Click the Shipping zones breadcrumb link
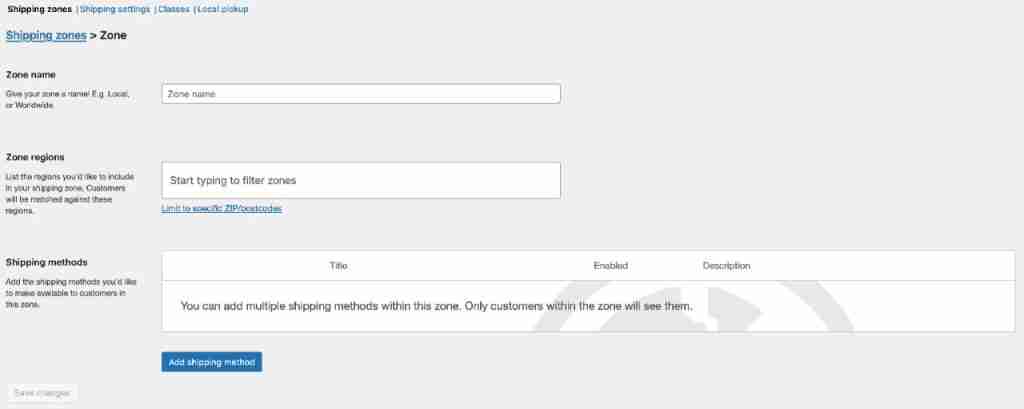 click(x=46, y=35)
